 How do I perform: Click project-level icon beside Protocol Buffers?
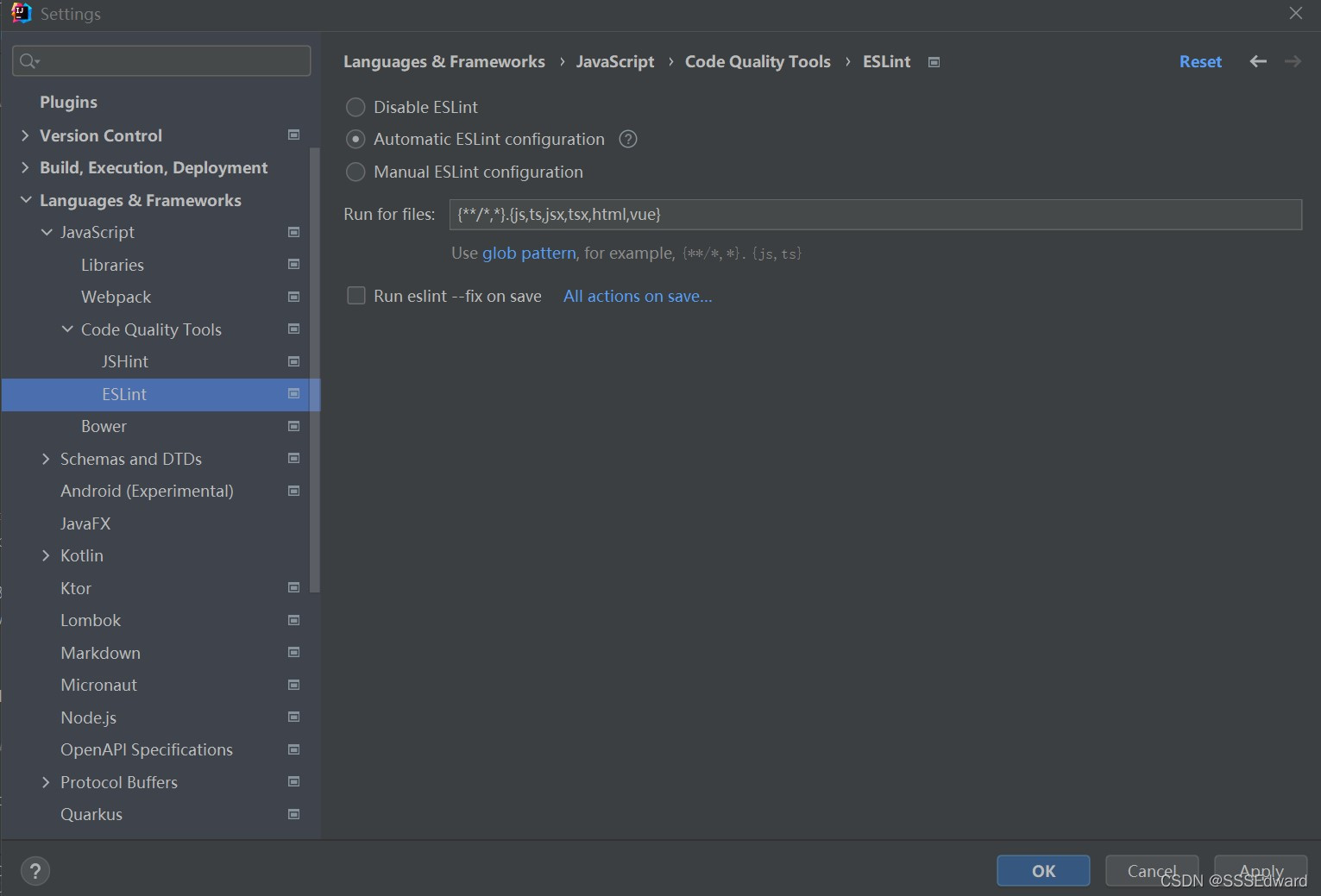coord(293,782)
